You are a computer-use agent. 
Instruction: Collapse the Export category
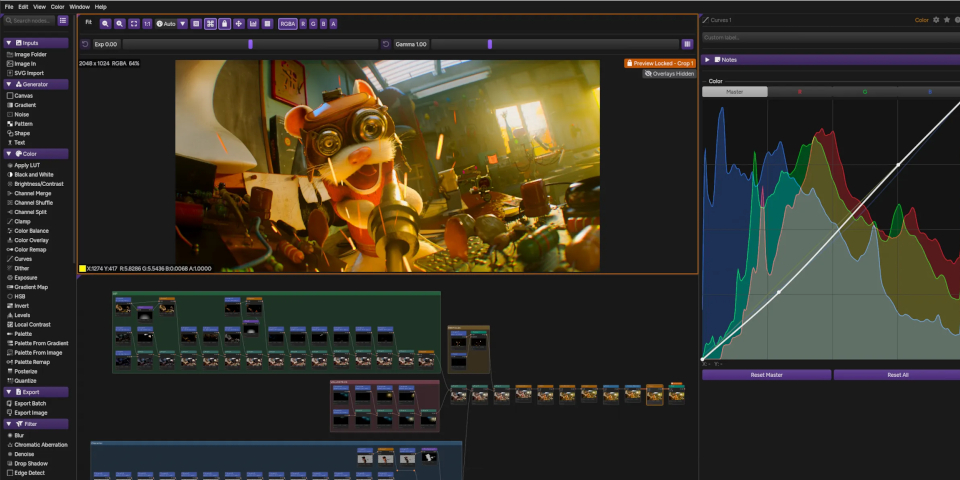tap(36, 392)
